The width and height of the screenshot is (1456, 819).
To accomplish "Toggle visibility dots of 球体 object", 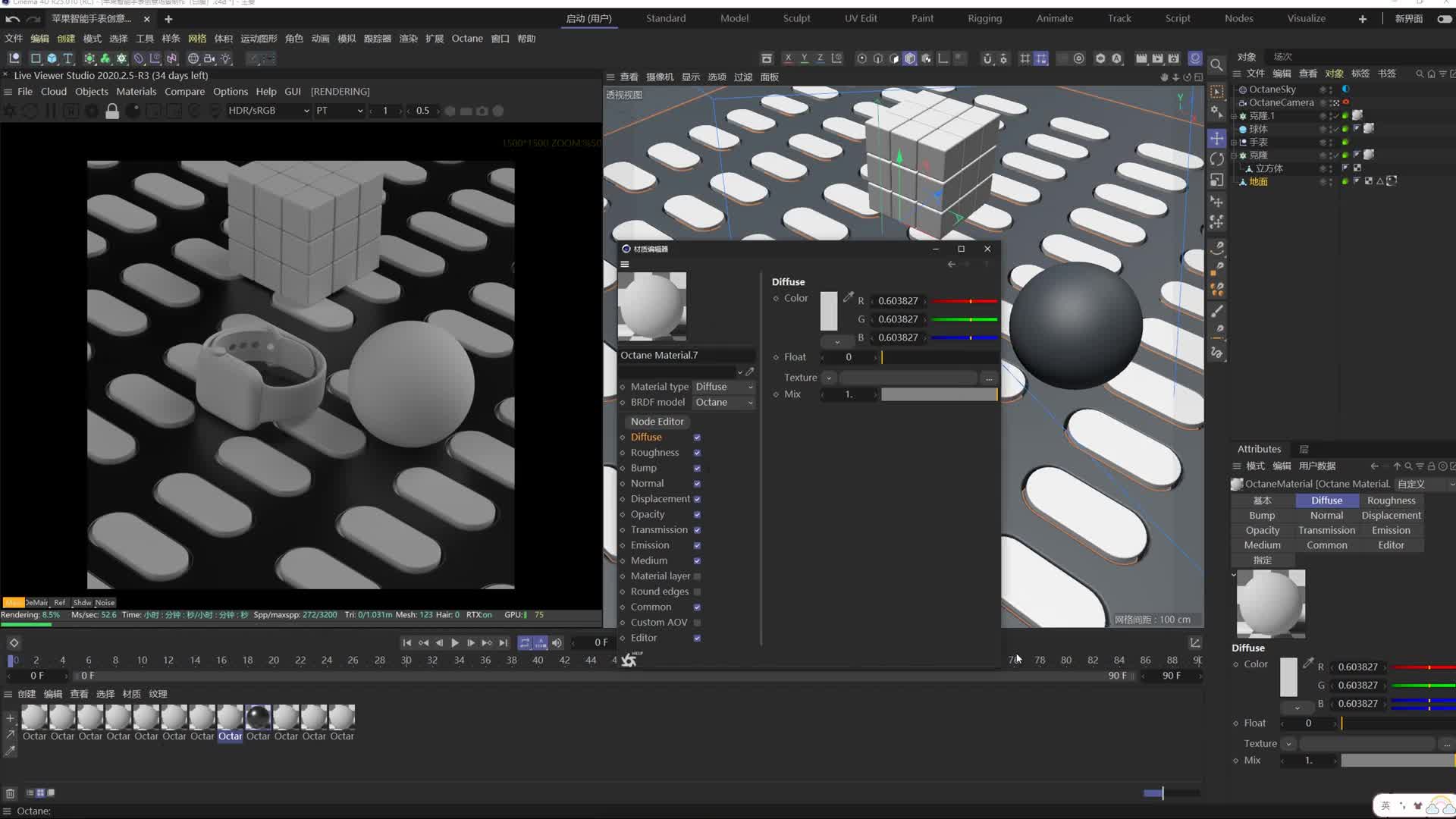I will coord(1330,129).
